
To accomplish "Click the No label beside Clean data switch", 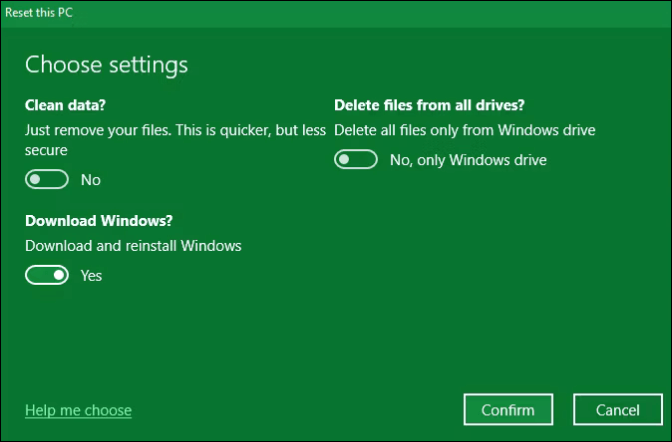I will click(91, 180).
